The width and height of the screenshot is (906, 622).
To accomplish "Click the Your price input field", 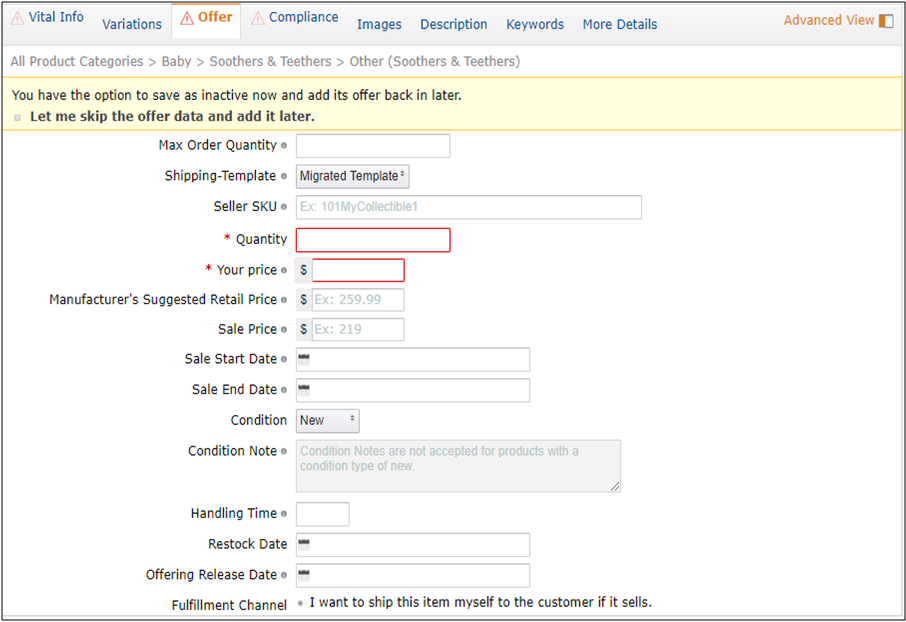I will [358, 270].
